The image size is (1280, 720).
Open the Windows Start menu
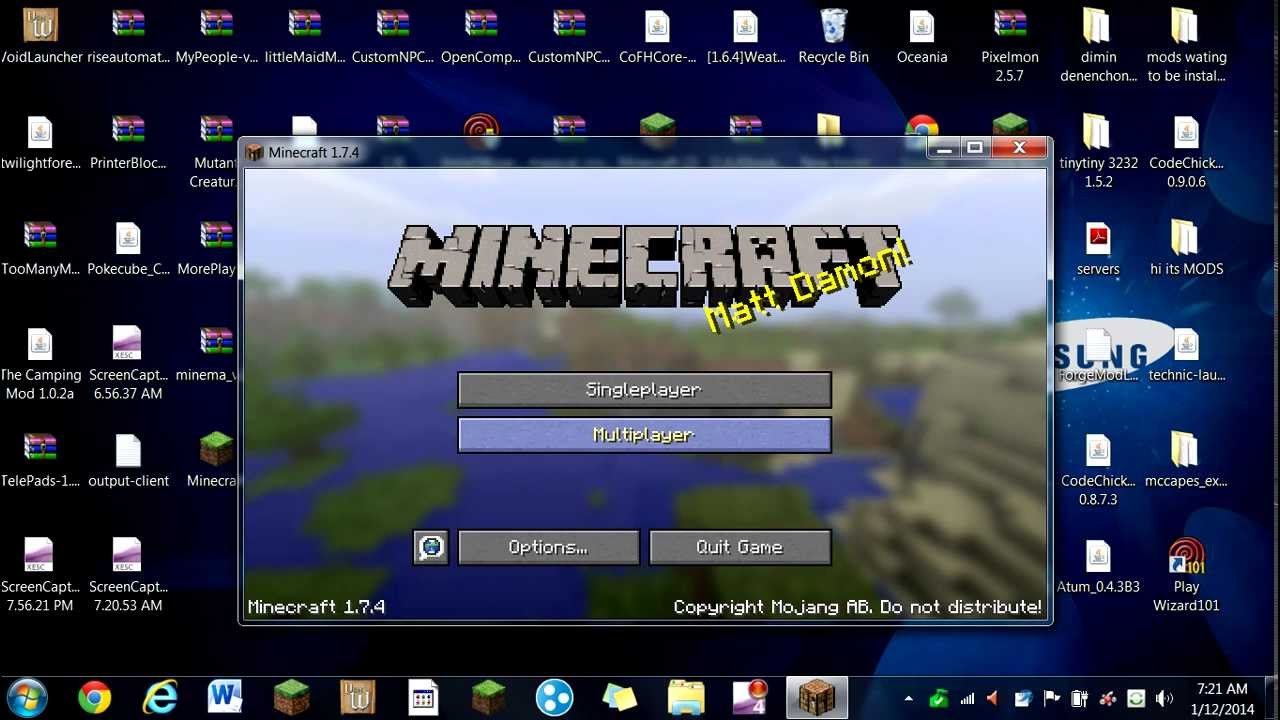[27, 697]
